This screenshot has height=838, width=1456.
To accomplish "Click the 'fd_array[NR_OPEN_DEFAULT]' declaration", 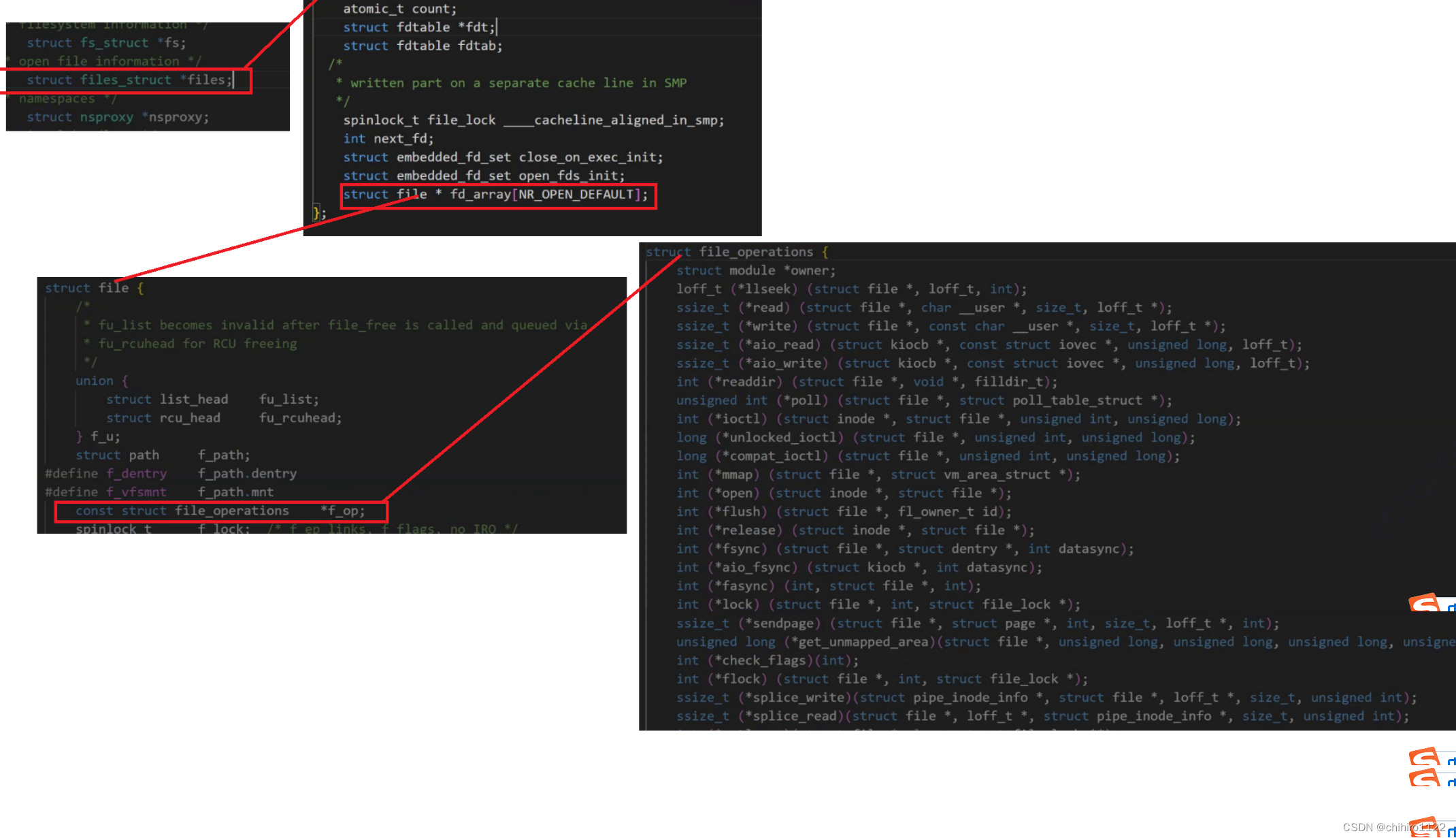I will coord(495,195).
